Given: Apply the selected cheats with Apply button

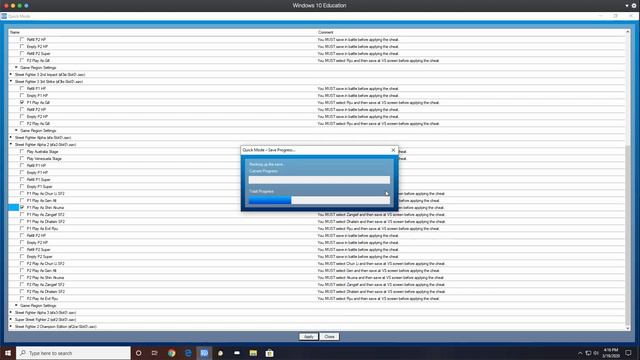Looking at the screenshot, I should 309,337.
